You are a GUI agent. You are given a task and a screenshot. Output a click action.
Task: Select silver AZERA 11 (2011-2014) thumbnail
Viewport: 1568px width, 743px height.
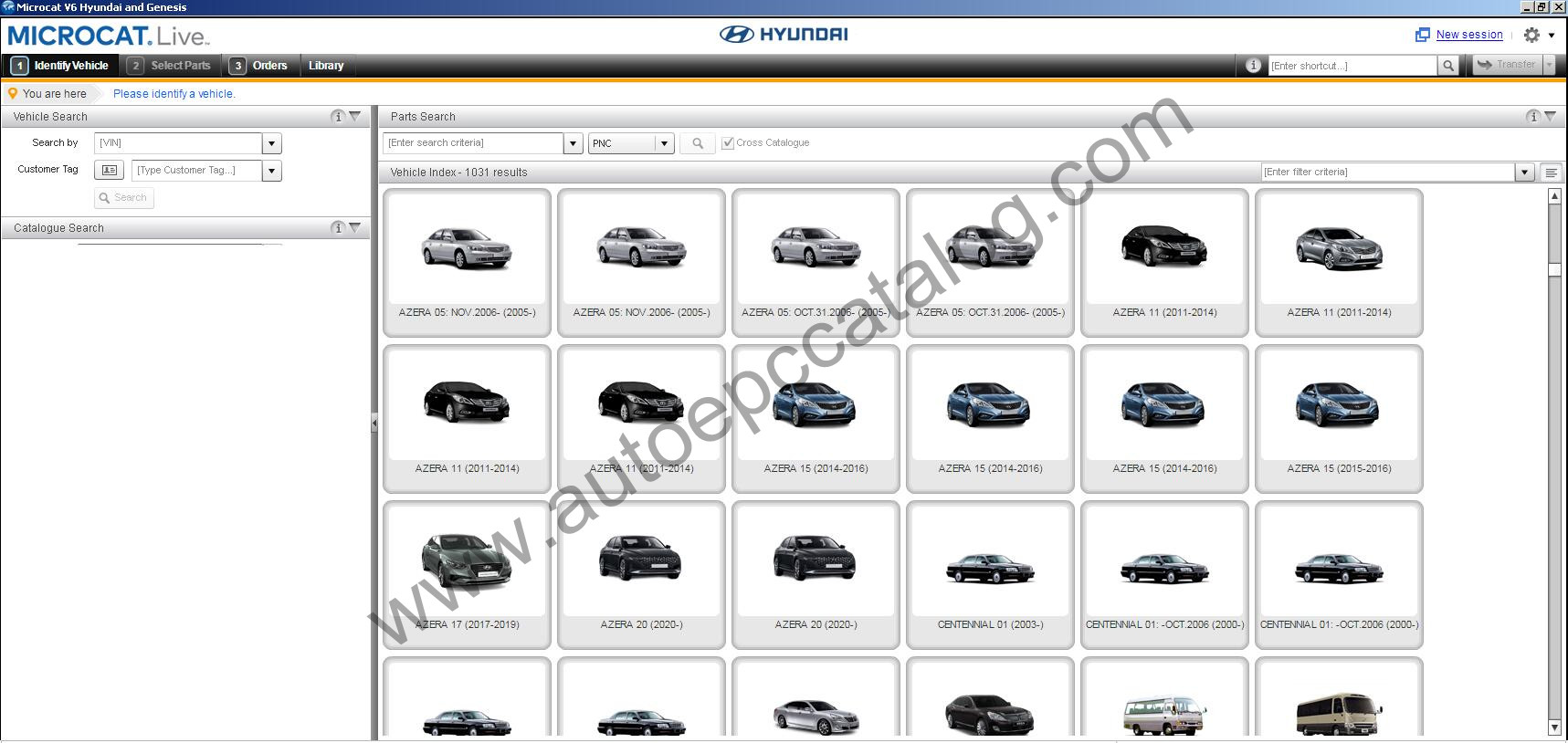click(x=1339, y=263)
